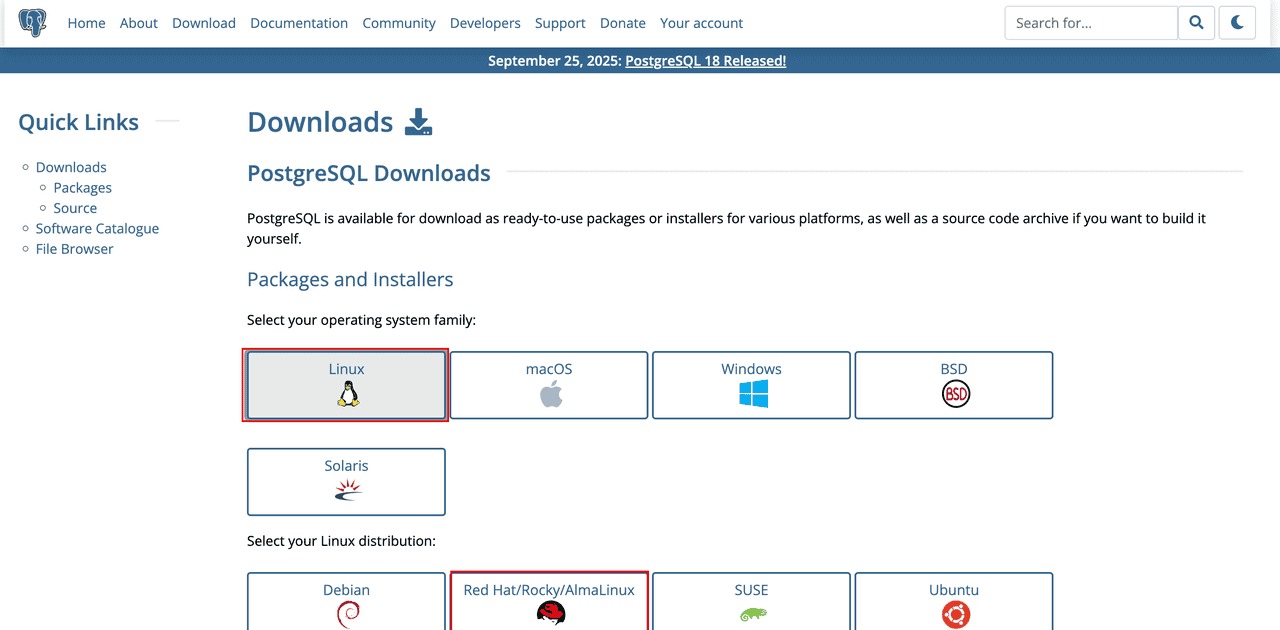Image resolution: width=1280 pixels, height=630 pixels.
Task: Click the Ubuntu circle logo
Action: click(954, 613)
